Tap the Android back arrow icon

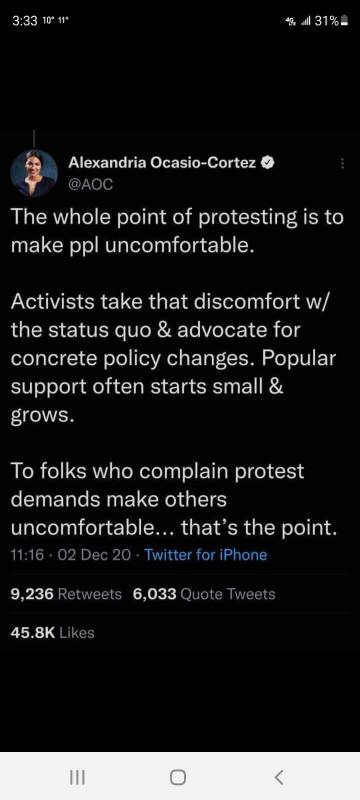tap(278, 777)
